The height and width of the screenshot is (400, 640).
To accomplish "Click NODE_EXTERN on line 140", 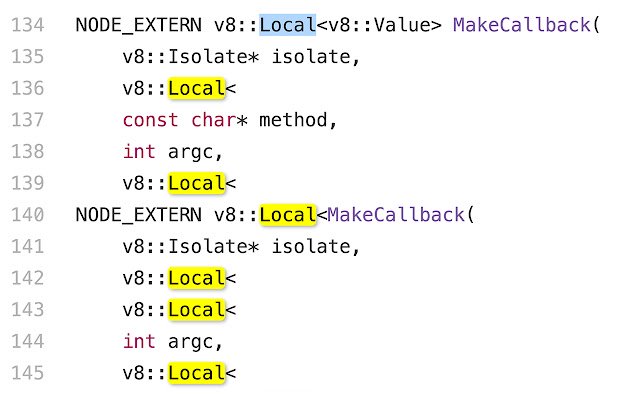I will pos(139,215).
